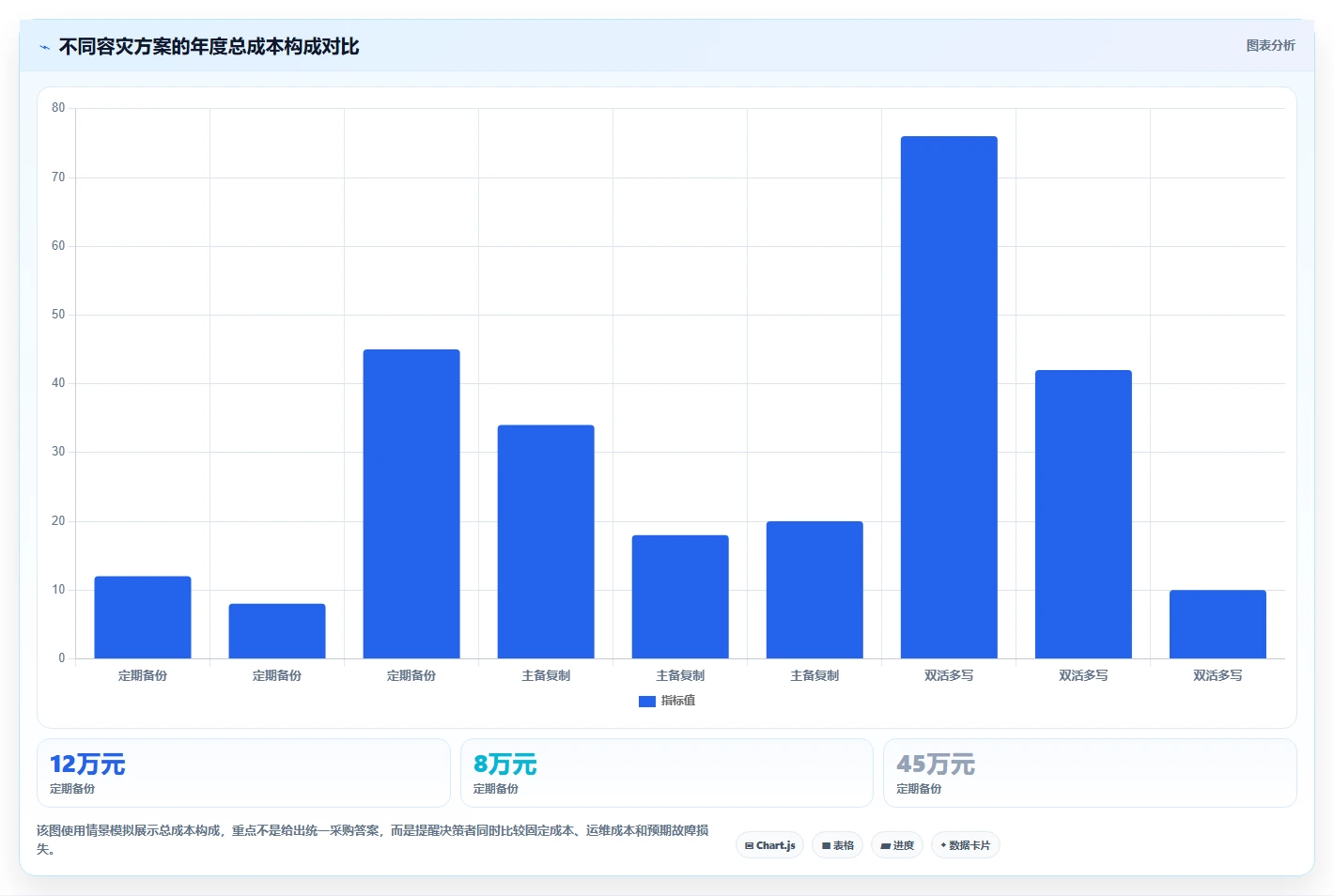
Task: Click the shortest bar in the chart
Action: coord(277,631)
